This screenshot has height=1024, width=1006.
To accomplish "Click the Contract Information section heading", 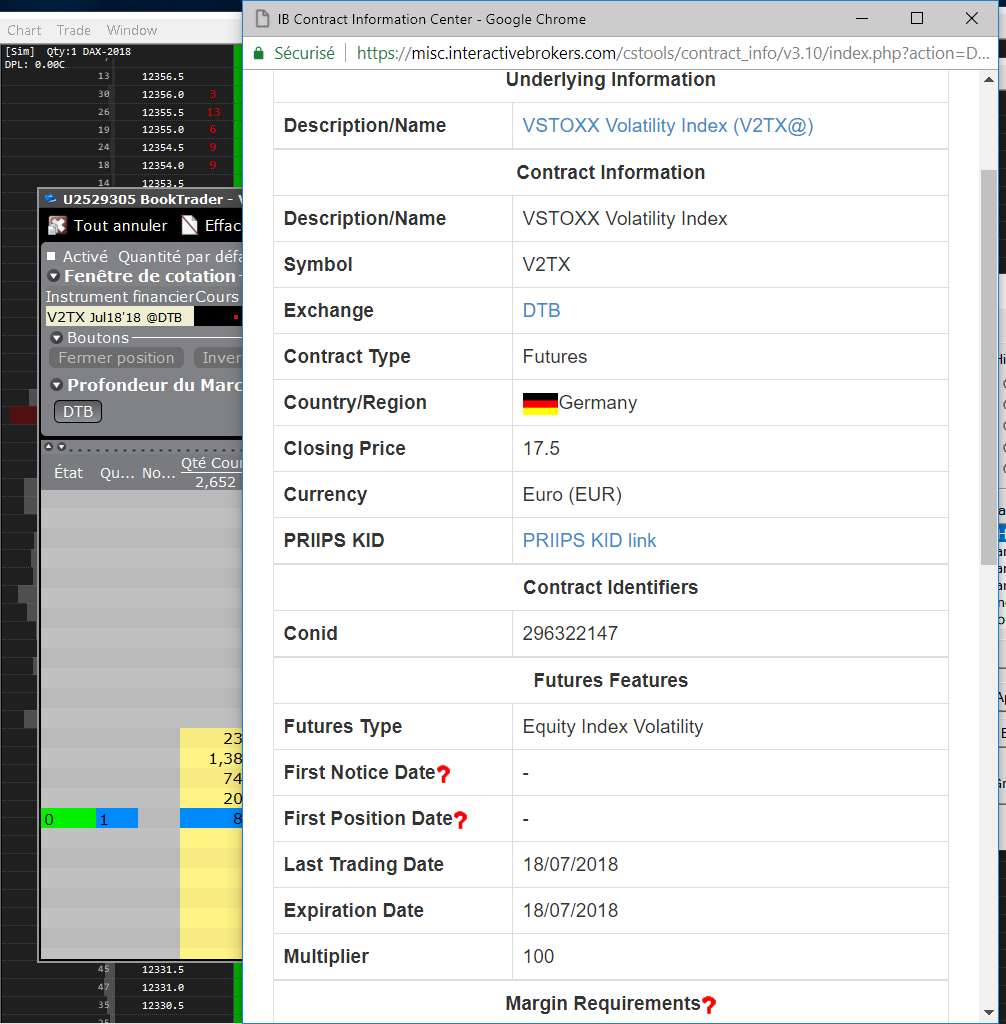I will (611, 172).
